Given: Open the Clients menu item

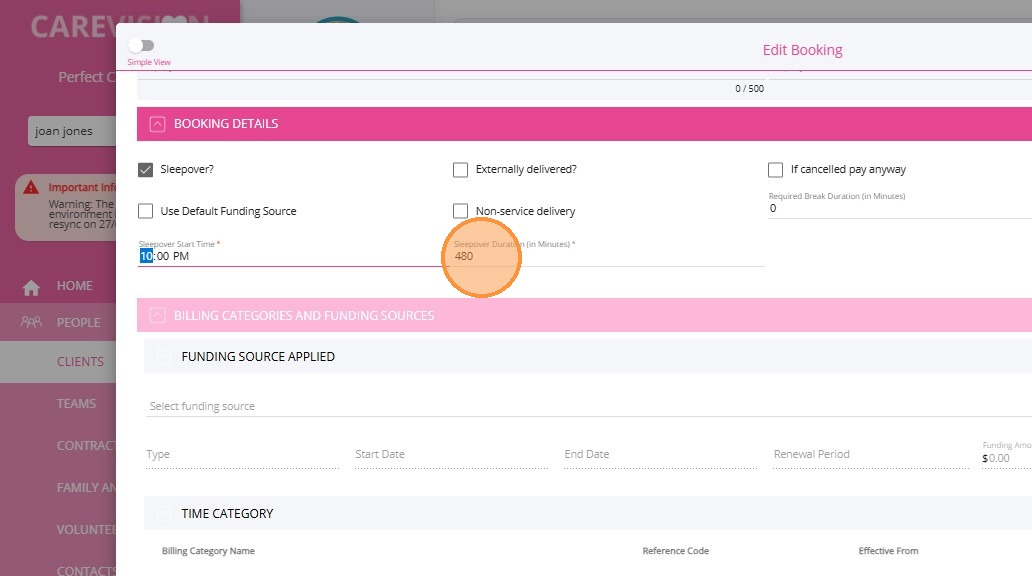Looking at the screenshot, I should click(x=80, y=362).
